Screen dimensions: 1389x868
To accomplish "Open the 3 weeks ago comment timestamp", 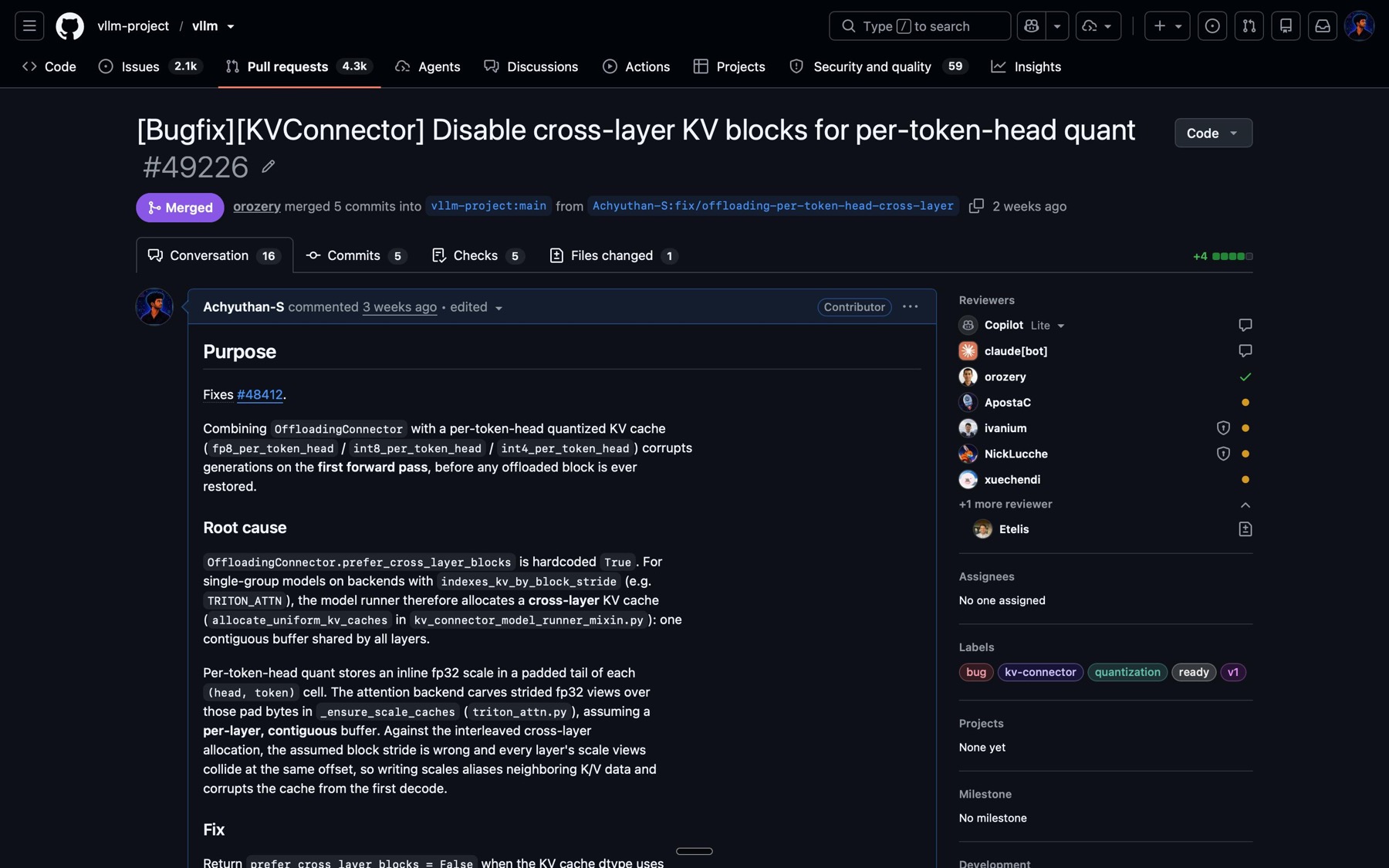I will click(x=400, y=307).
